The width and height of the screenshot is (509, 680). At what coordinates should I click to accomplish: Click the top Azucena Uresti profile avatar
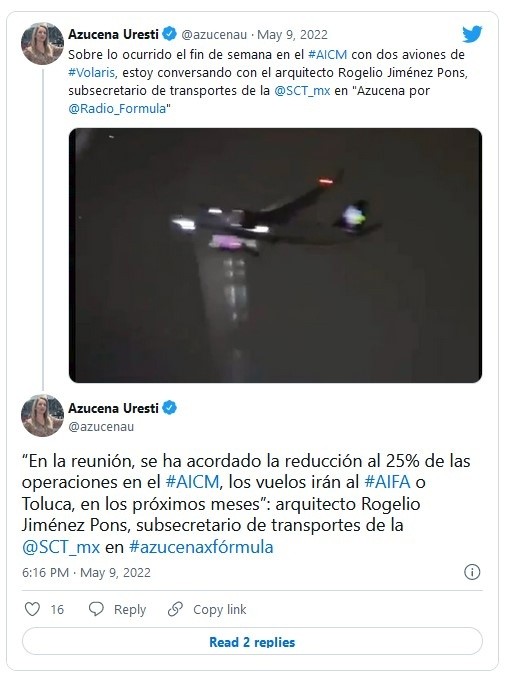click(42, 44)
